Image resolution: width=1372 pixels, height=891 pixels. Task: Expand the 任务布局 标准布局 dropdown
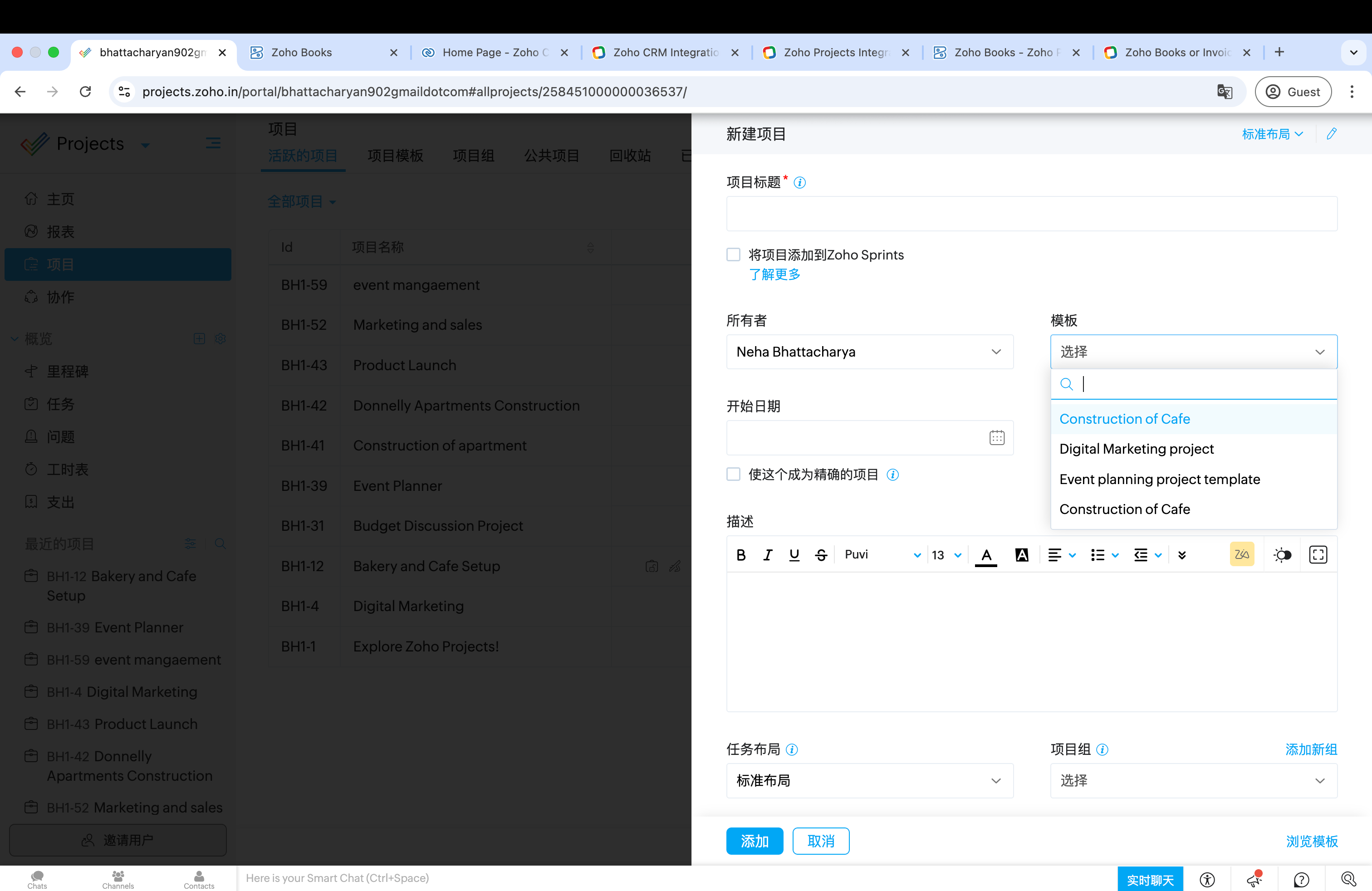click(869, 780)
